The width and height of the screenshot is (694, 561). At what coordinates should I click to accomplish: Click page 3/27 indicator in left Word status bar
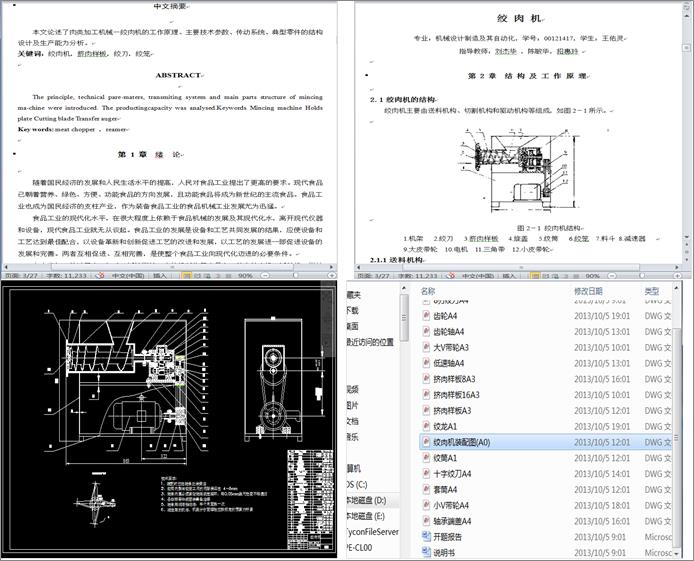pyautogui.click(x=21, y=275)
